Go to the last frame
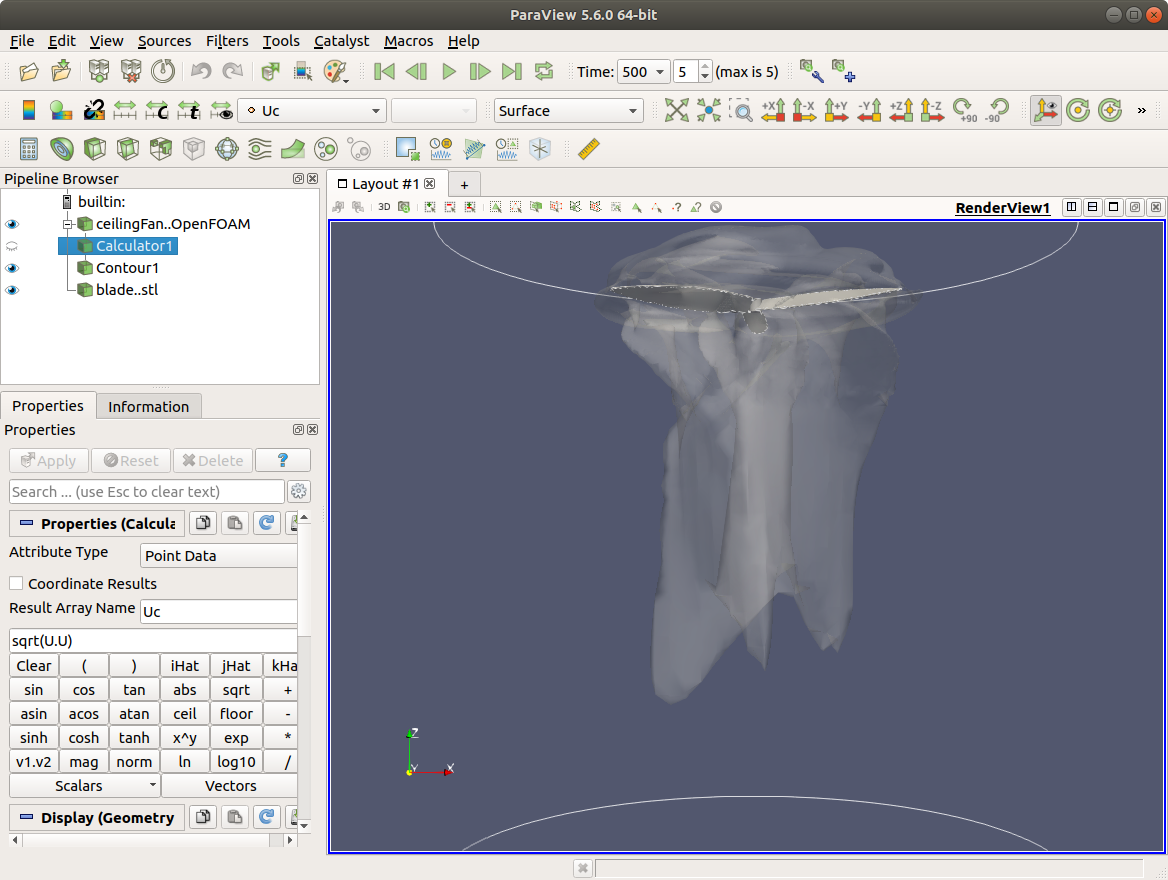Screen dimensions: 1168x880 tap(512, 72)
